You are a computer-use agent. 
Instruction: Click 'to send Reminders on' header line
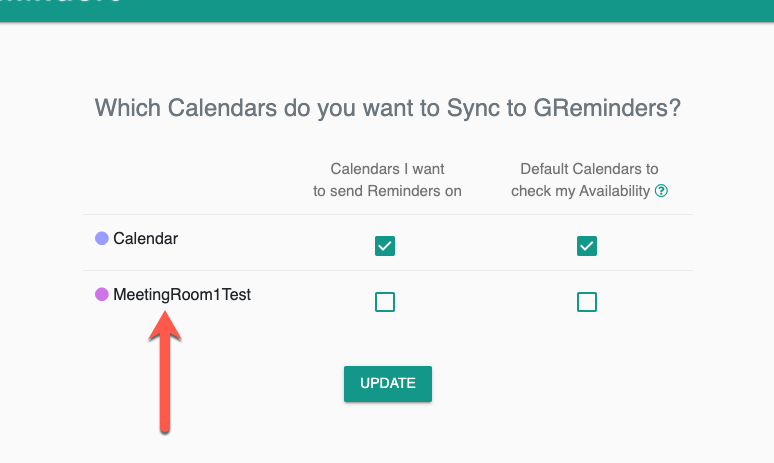(387, 191)
